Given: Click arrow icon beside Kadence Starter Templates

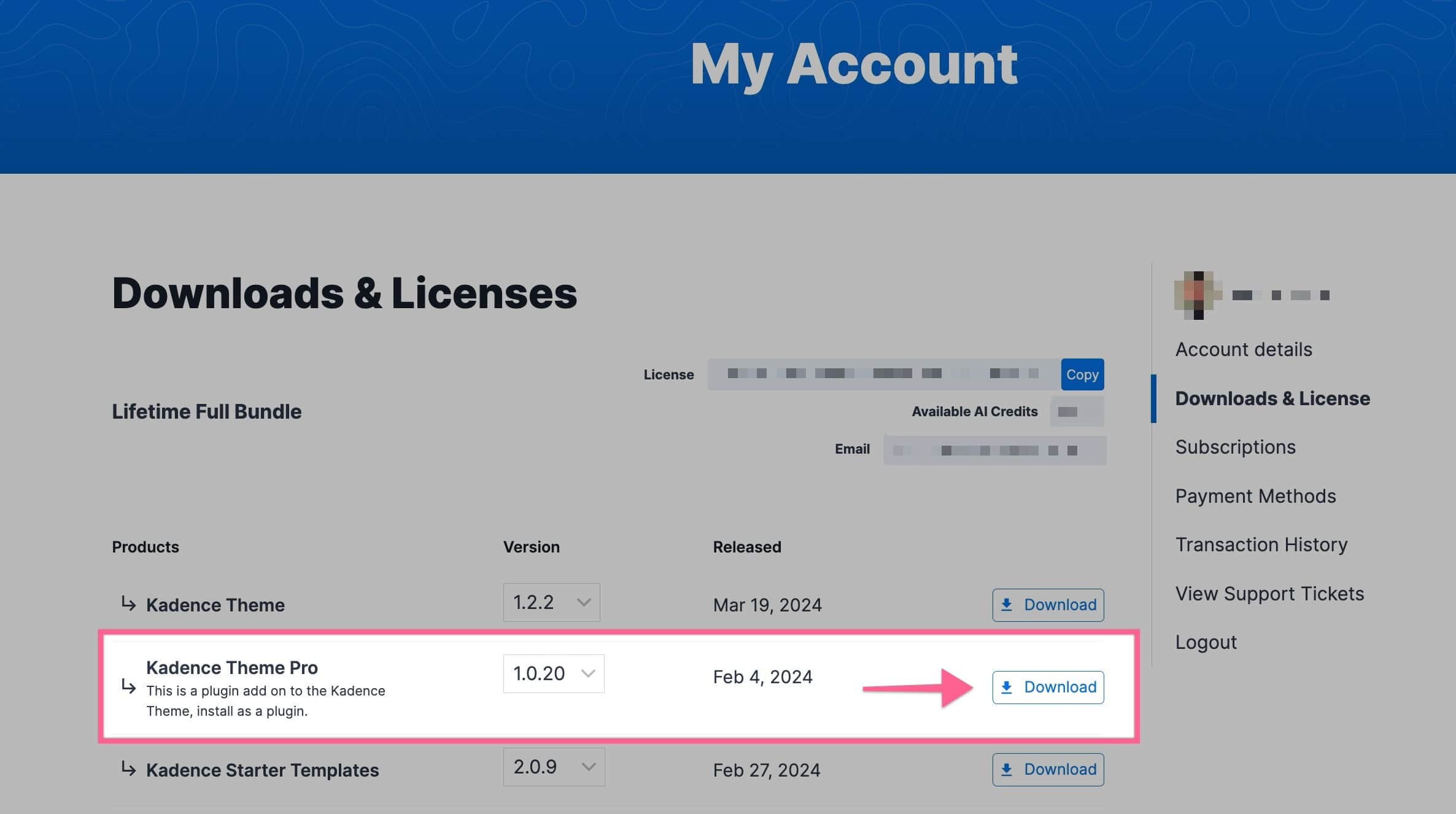Looking at the screenshot, I should [128, 769].
